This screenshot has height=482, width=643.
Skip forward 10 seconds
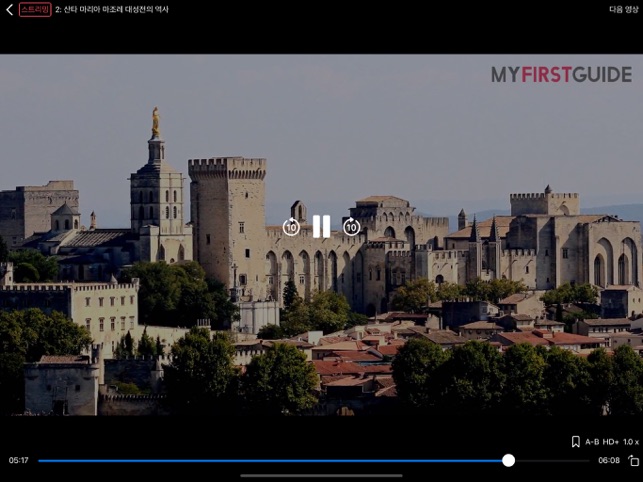[351, 226]
